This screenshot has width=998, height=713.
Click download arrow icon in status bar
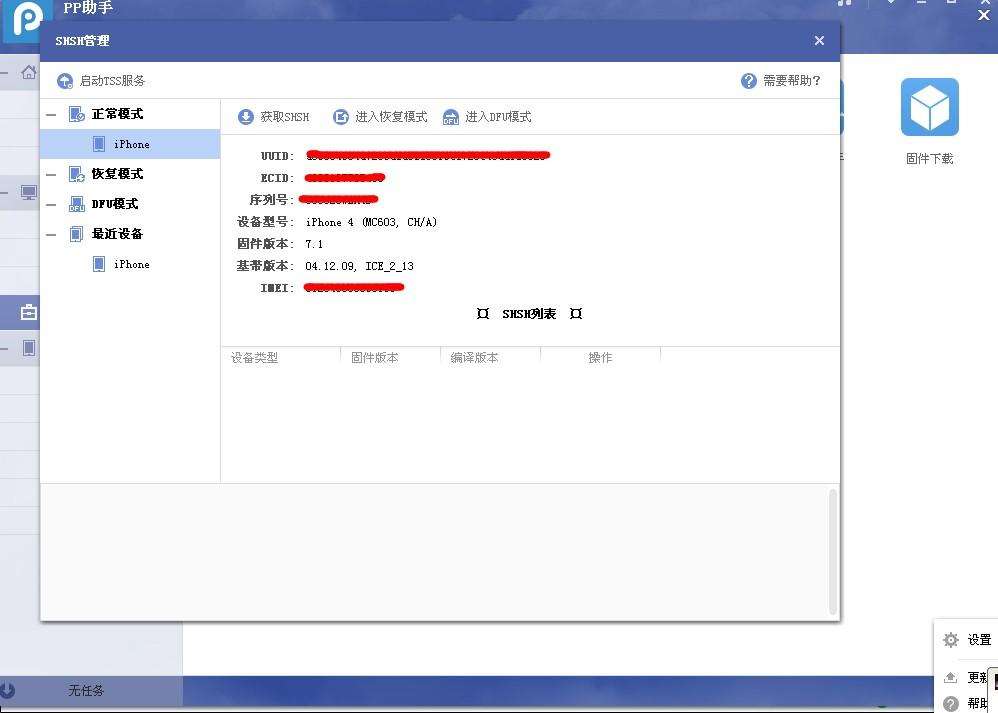[7, 690]
